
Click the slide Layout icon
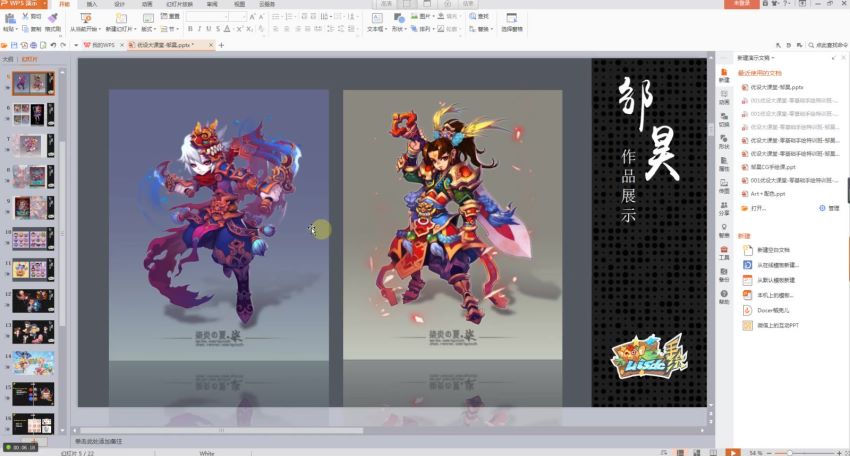[148, 18]
